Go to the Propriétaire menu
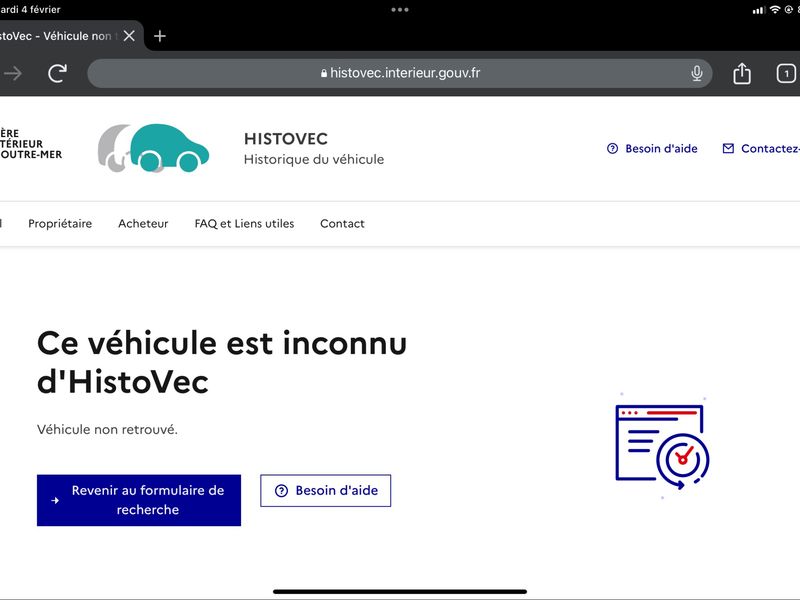Screen dimensions: 800x600 tap(60, 223)
